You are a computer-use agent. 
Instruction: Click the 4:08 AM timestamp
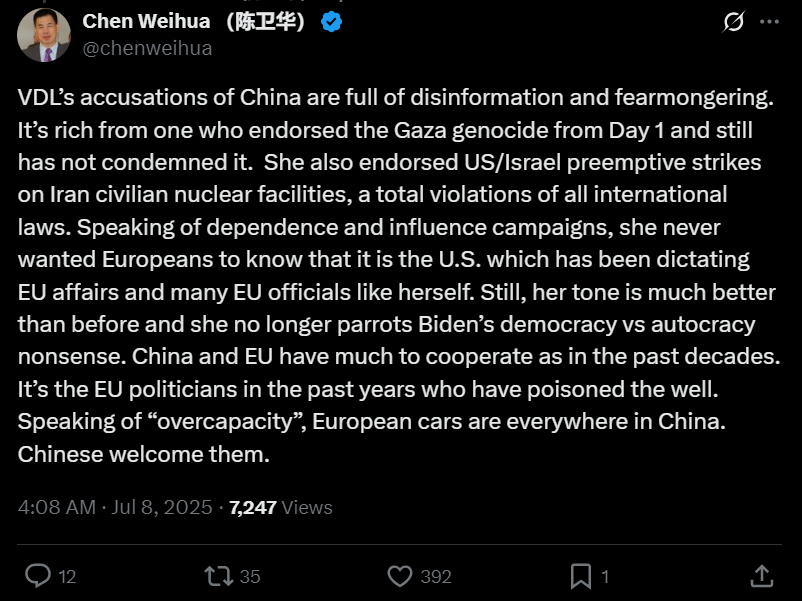[56, 507]
